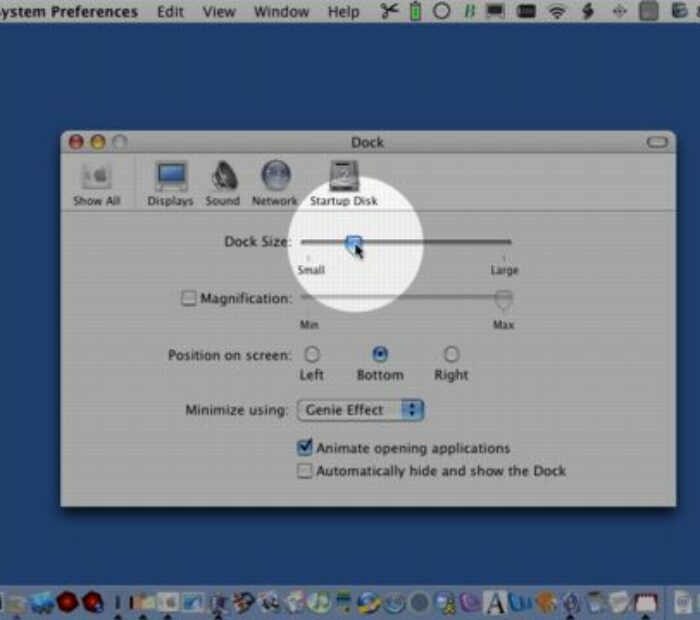700x620 pixels.
Task: Uncheck Animate opening applications
Action: click(x=304, y=447)
